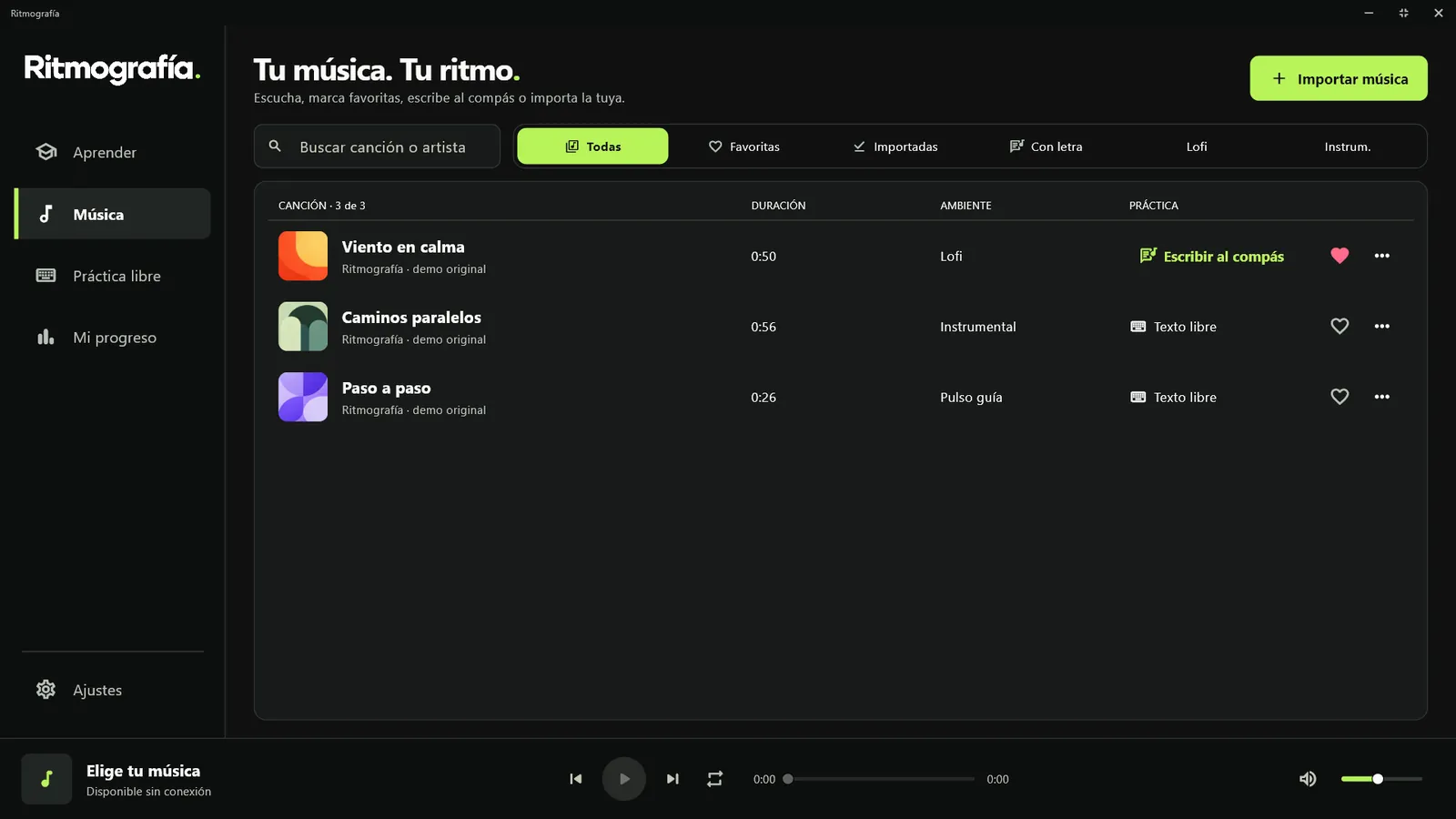Viewport: 1456px width, 819px height.
Task: Select the Viento en calma song title
Action: (x=403, y=247)
